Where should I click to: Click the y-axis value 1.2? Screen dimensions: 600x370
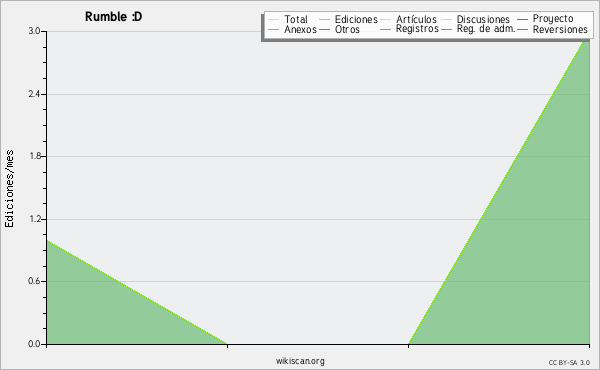pyautogui.click(x=34, y=219)
